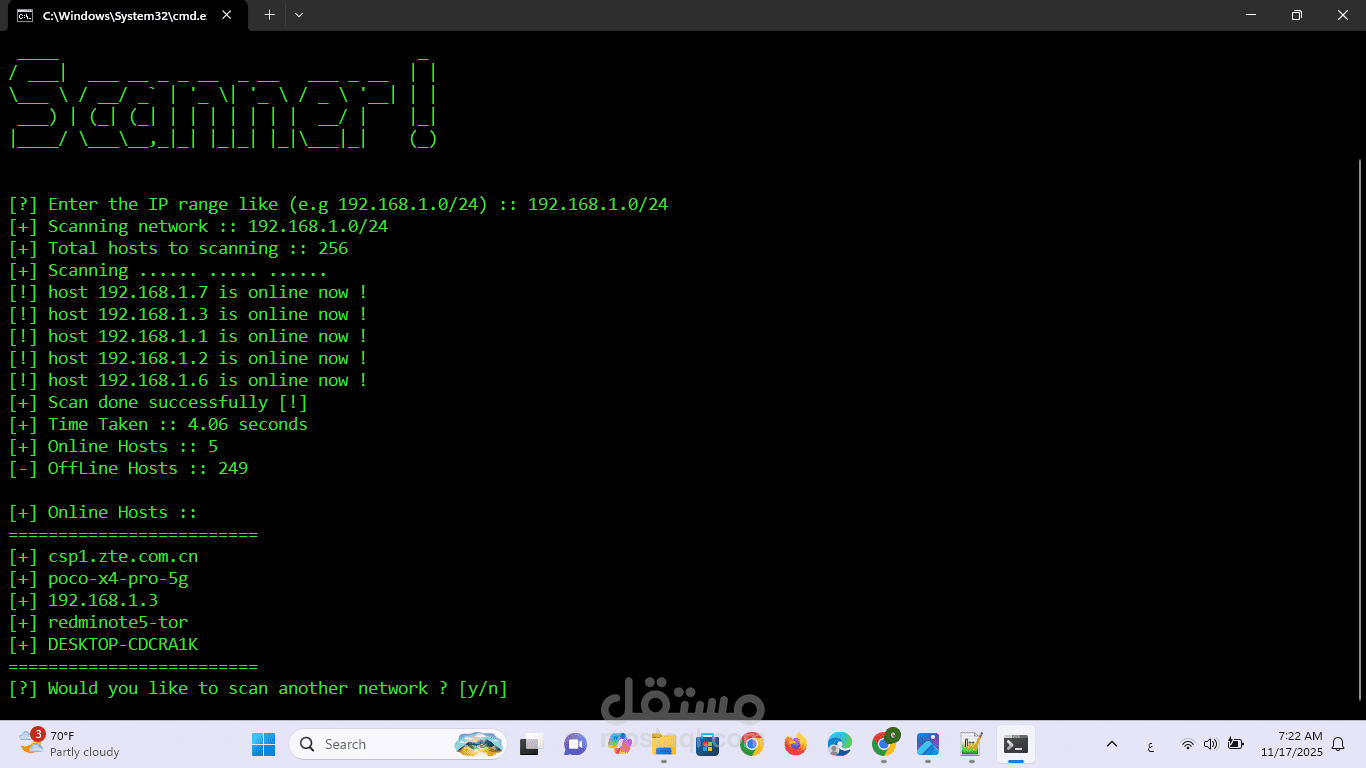Click the terminal vertical scrollbar
This screenshot has width=1366, height=768.
[x=1359, y=430]
